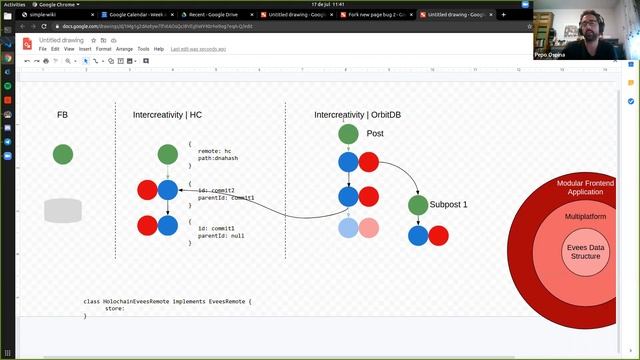
Task: Click Activities in the top bar
Action: (14, 4)
